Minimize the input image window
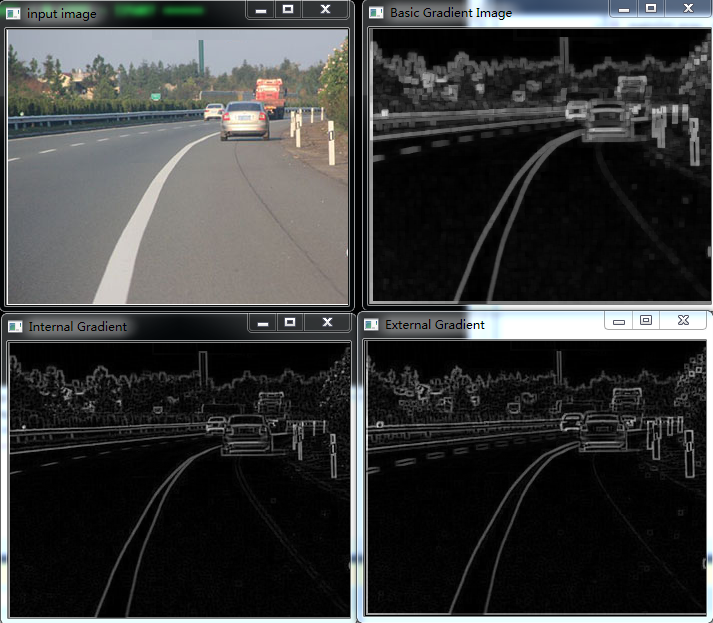This screenshot has height=623, width=713. [261, 10]
